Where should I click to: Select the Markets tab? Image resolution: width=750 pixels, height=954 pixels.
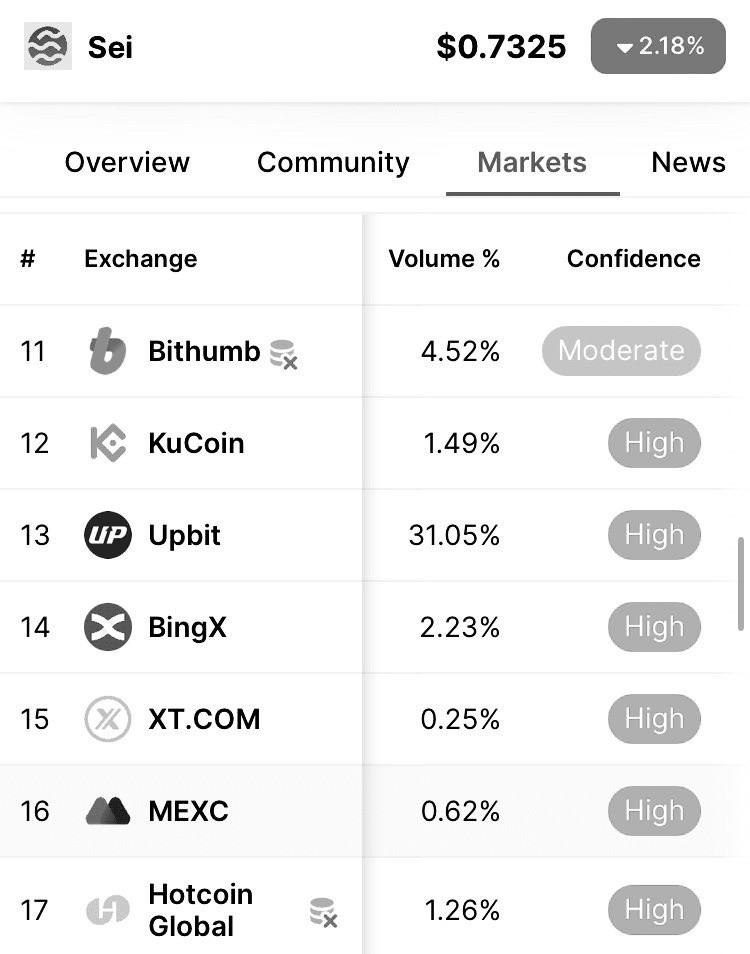532,162
